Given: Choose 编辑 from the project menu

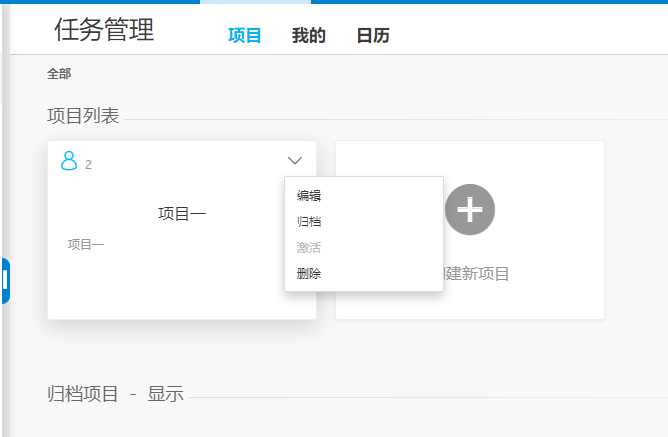Looking at the screenshot, I should click(x=309, y=196).
